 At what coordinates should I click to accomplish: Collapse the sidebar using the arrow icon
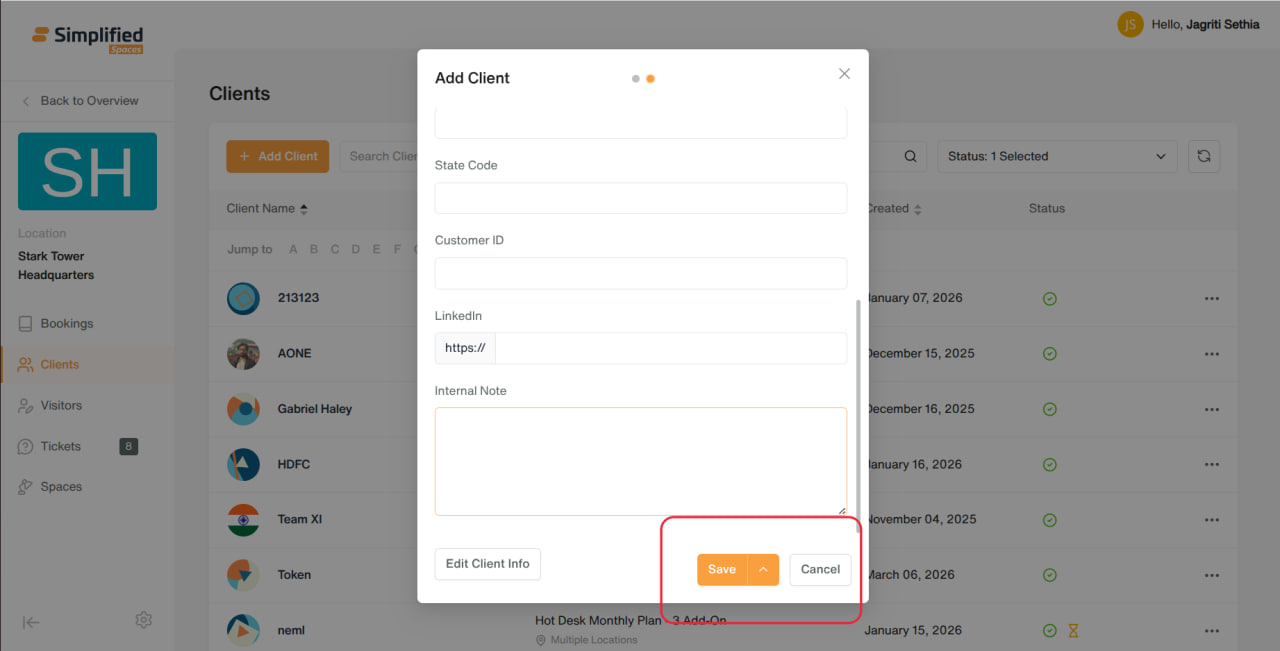(31, 622)
